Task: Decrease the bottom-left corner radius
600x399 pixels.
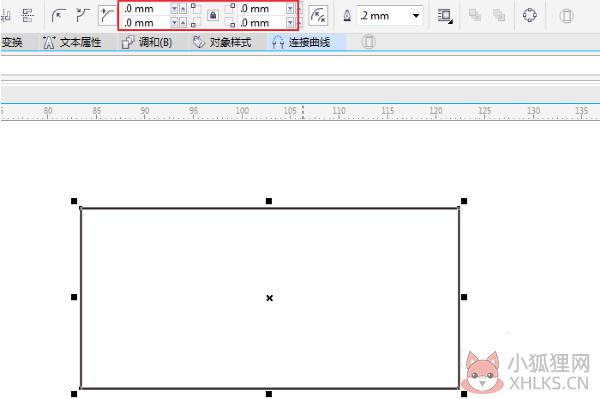Action: pos(174,23)
